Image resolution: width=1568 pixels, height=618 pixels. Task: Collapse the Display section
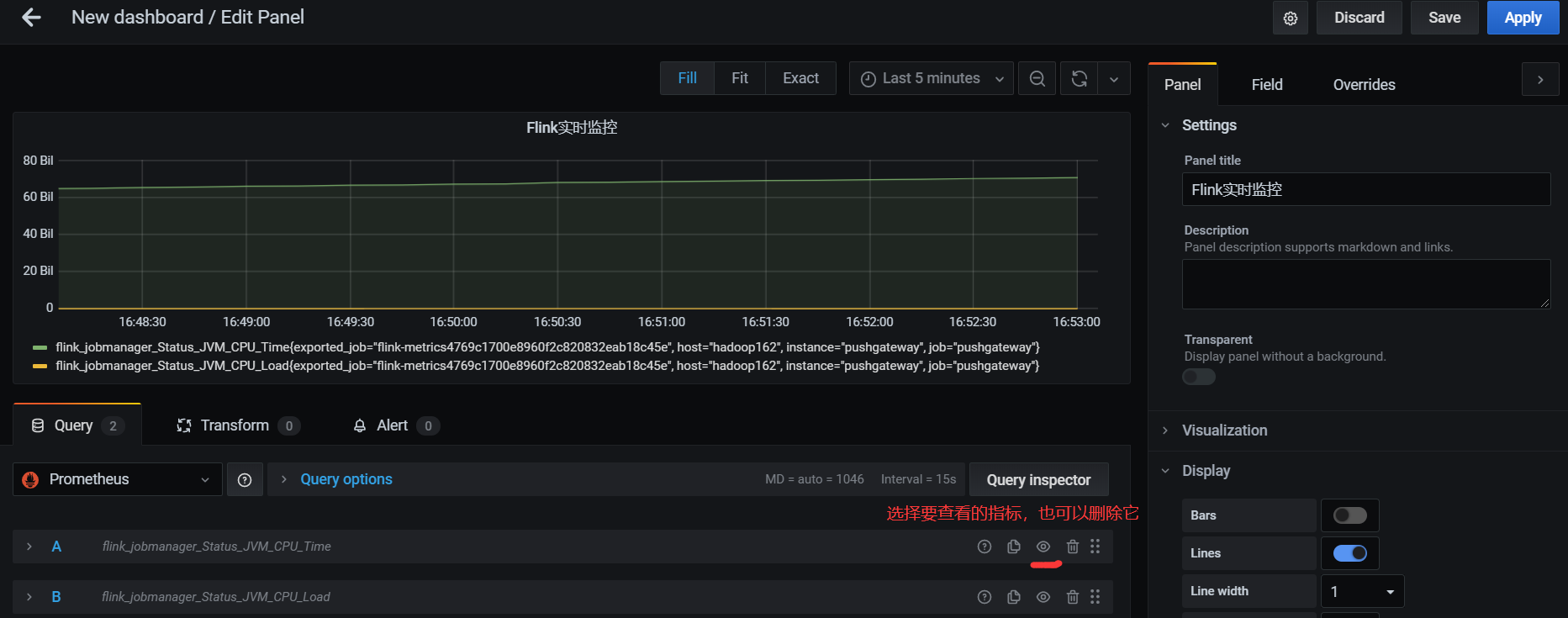1165,471
